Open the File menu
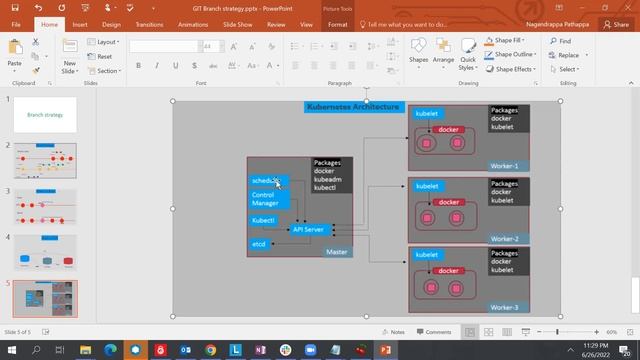 point(16,24)
